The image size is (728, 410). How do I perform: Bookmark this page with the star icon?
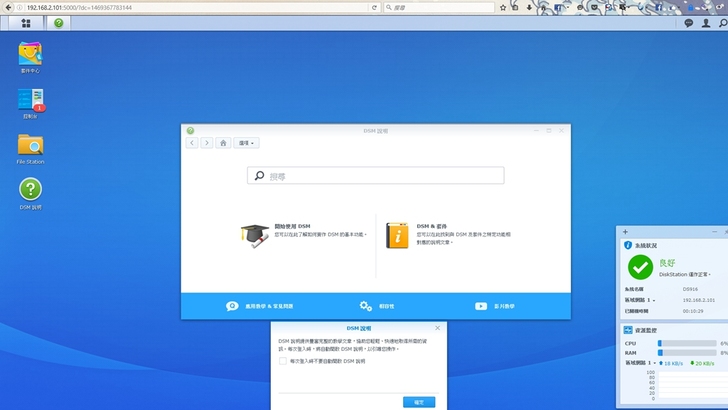(503, 7)
